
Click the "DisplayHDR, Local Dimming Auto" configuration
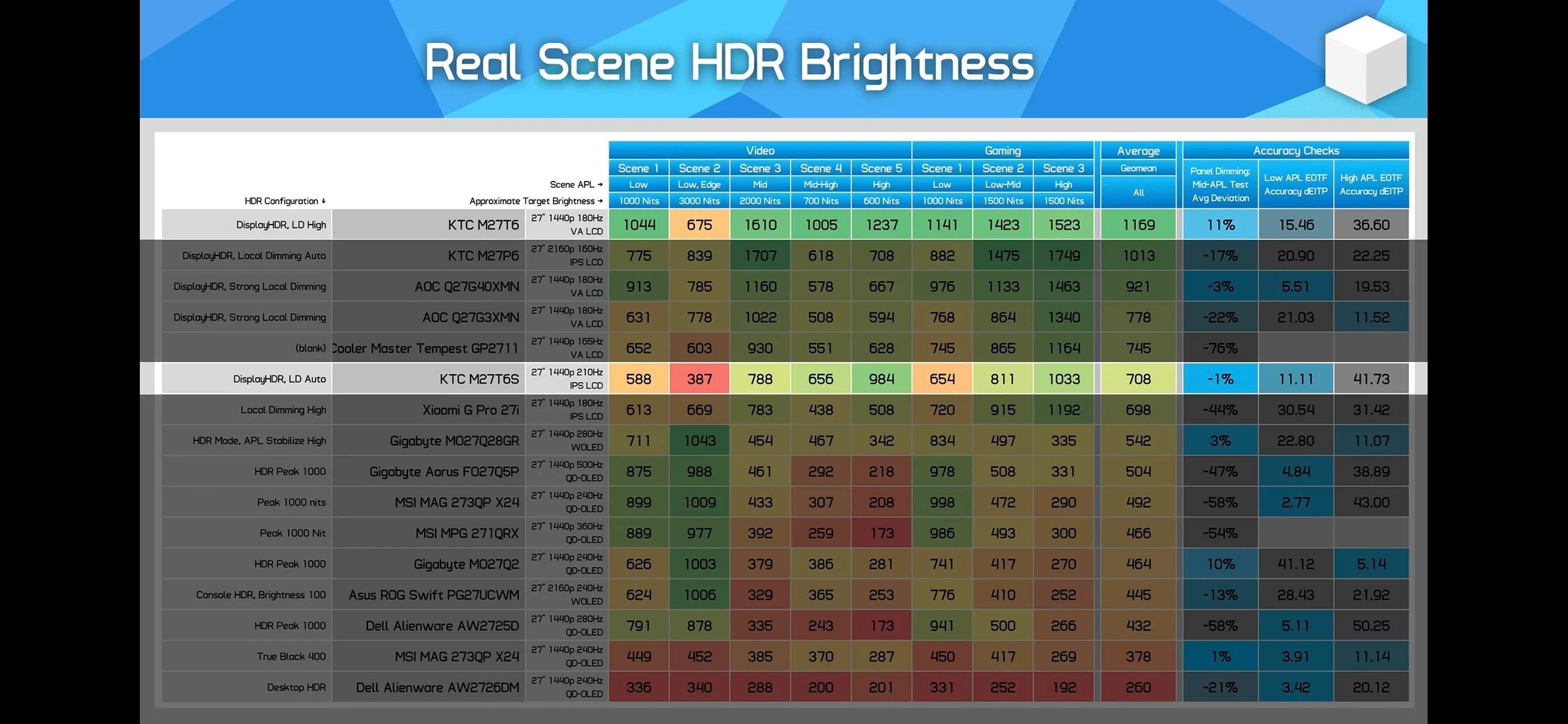tap(254, 255)
